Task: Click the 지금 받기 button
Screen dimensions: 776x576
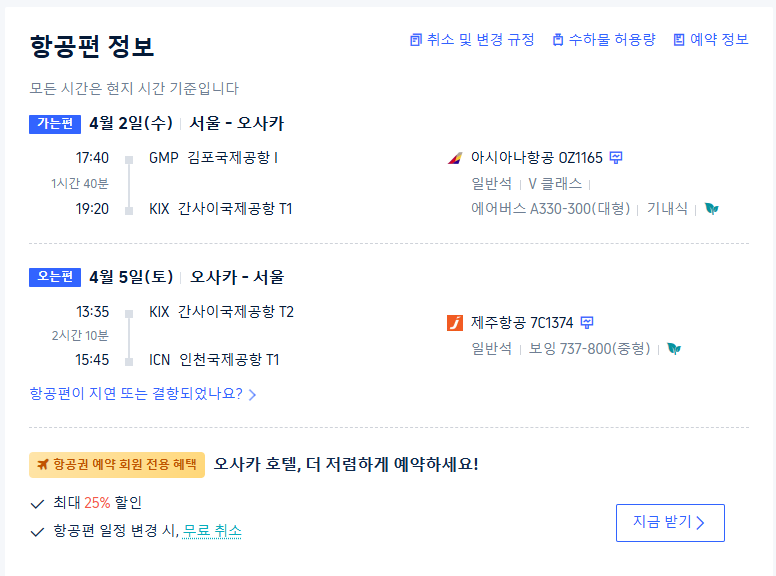Action: click(x=670, y=523)
